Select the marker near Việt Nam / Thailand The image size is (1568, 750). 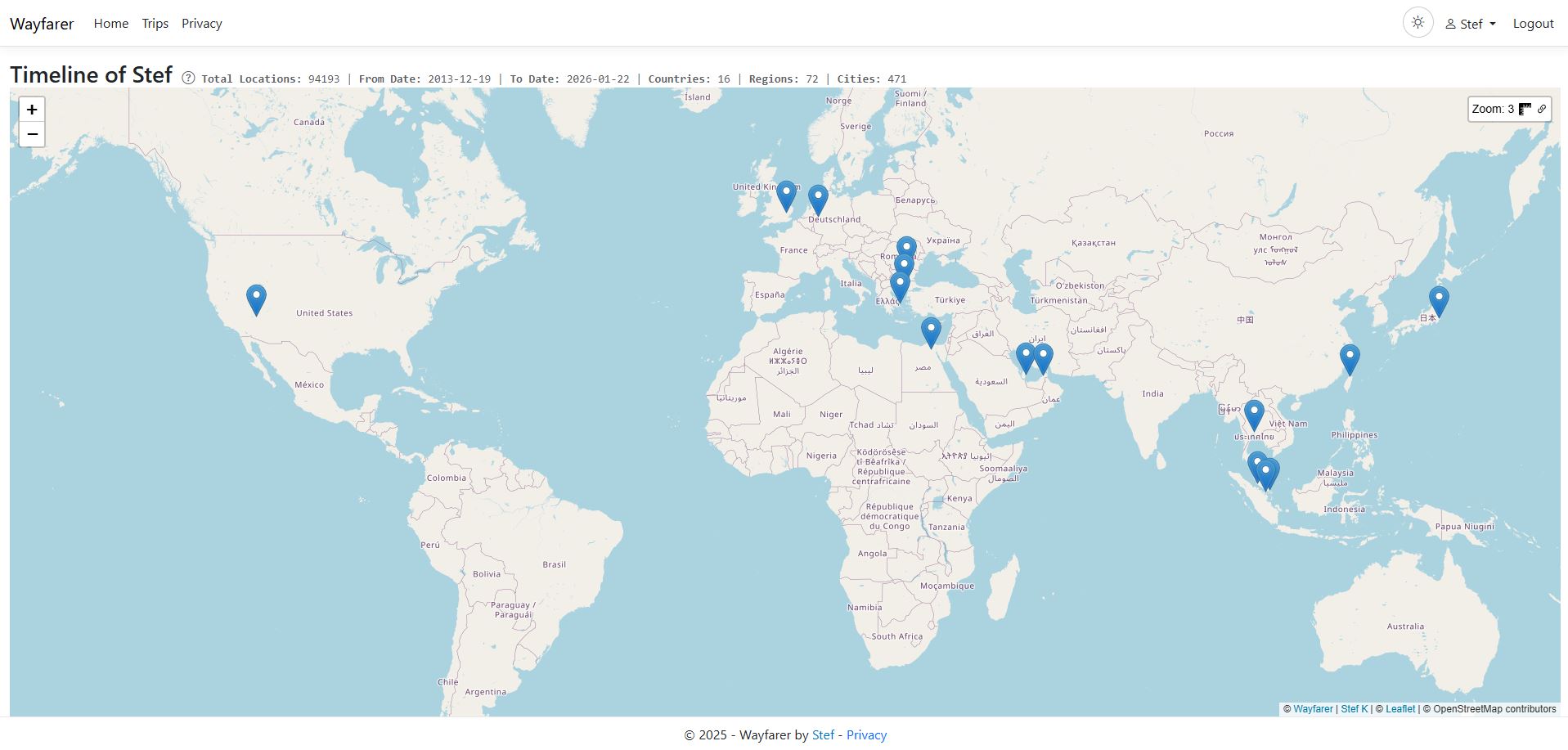[1254, 415]
